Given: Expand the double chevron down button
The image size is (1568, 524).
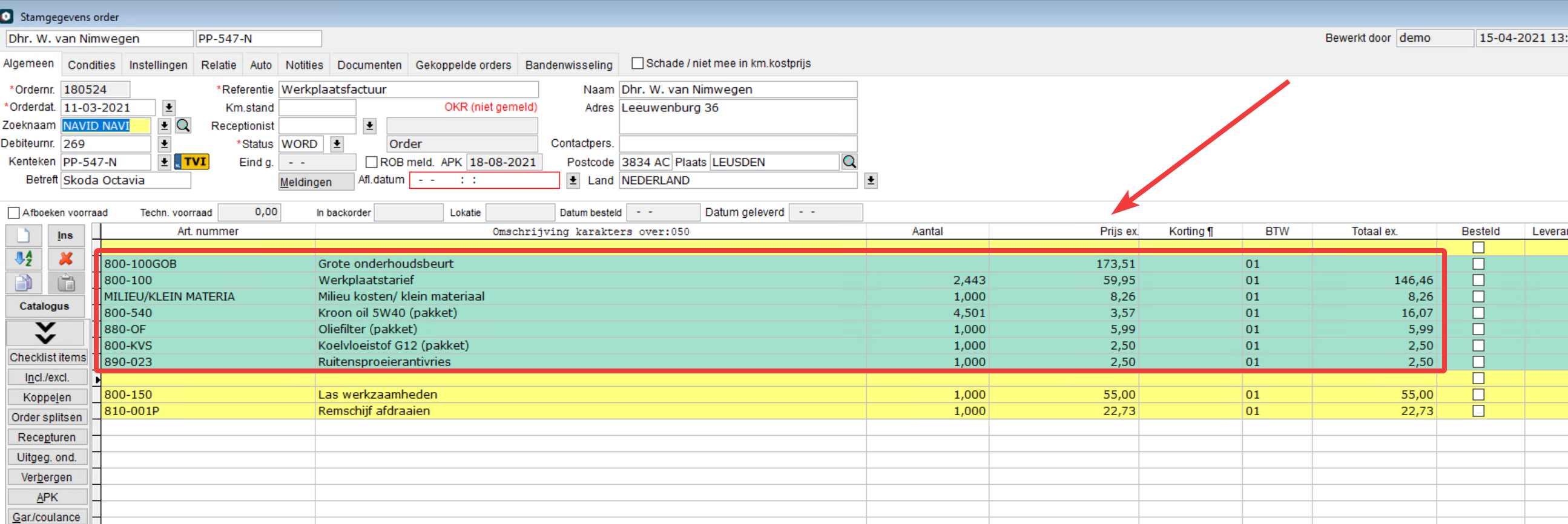Looking at the screenshot, I should 45,332.
